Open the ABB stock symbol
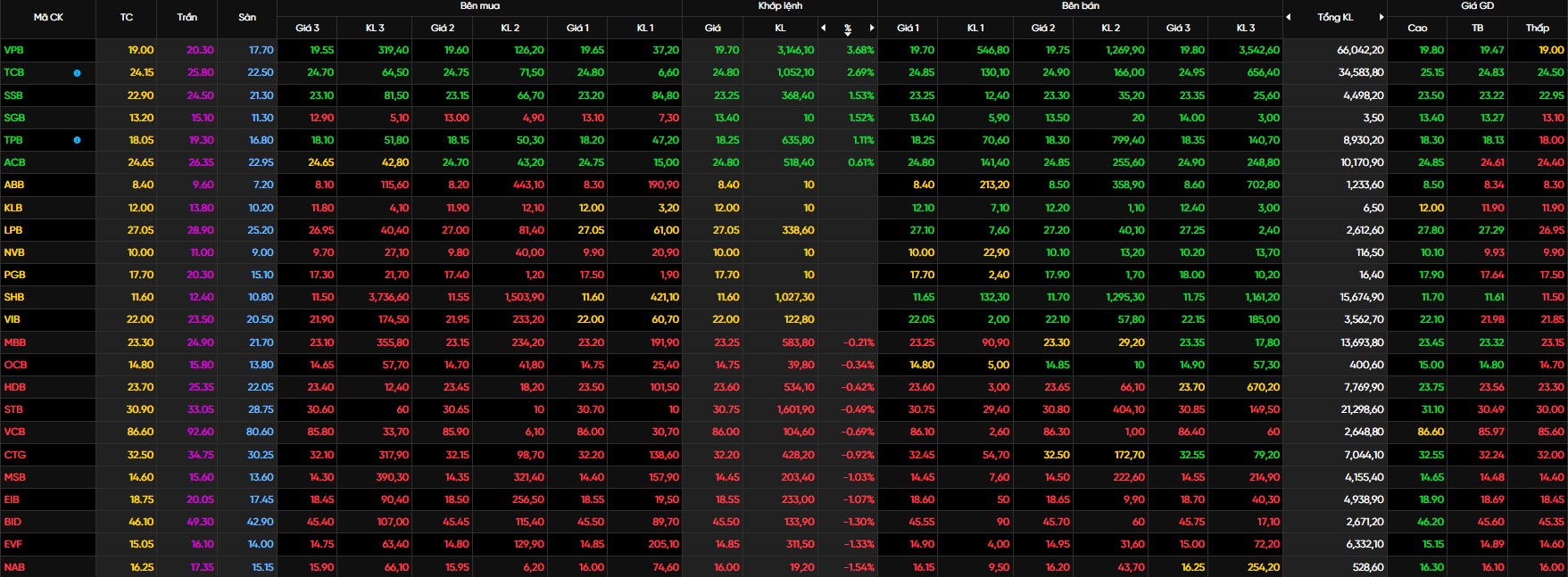Screen dimensions: 1568x577 [x=14, y=185]
